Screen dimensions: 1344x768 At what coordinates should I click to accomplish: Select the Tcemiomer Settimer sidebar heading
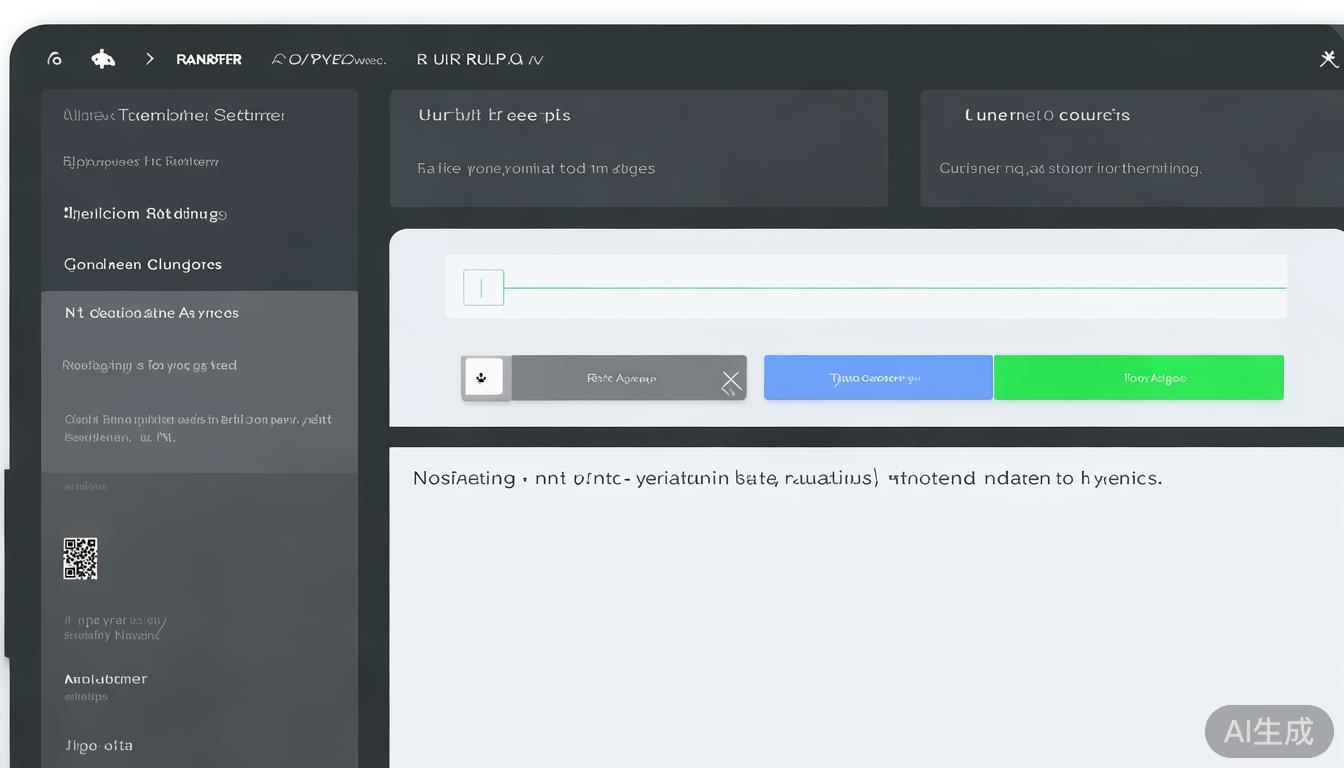click(174, 115)
